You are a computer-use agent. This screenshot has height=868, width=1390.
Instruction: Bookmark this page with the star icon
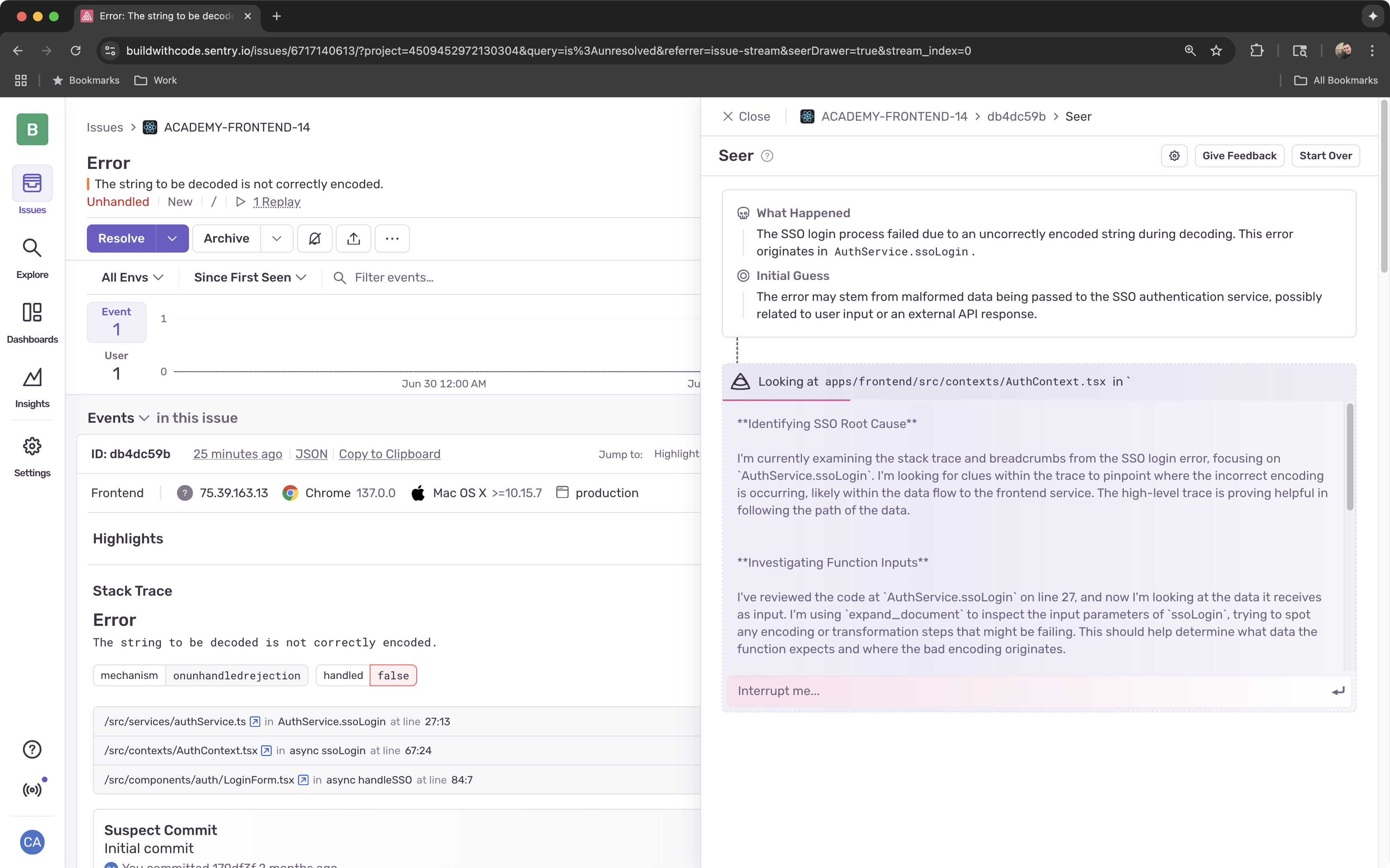point(1216,51)
